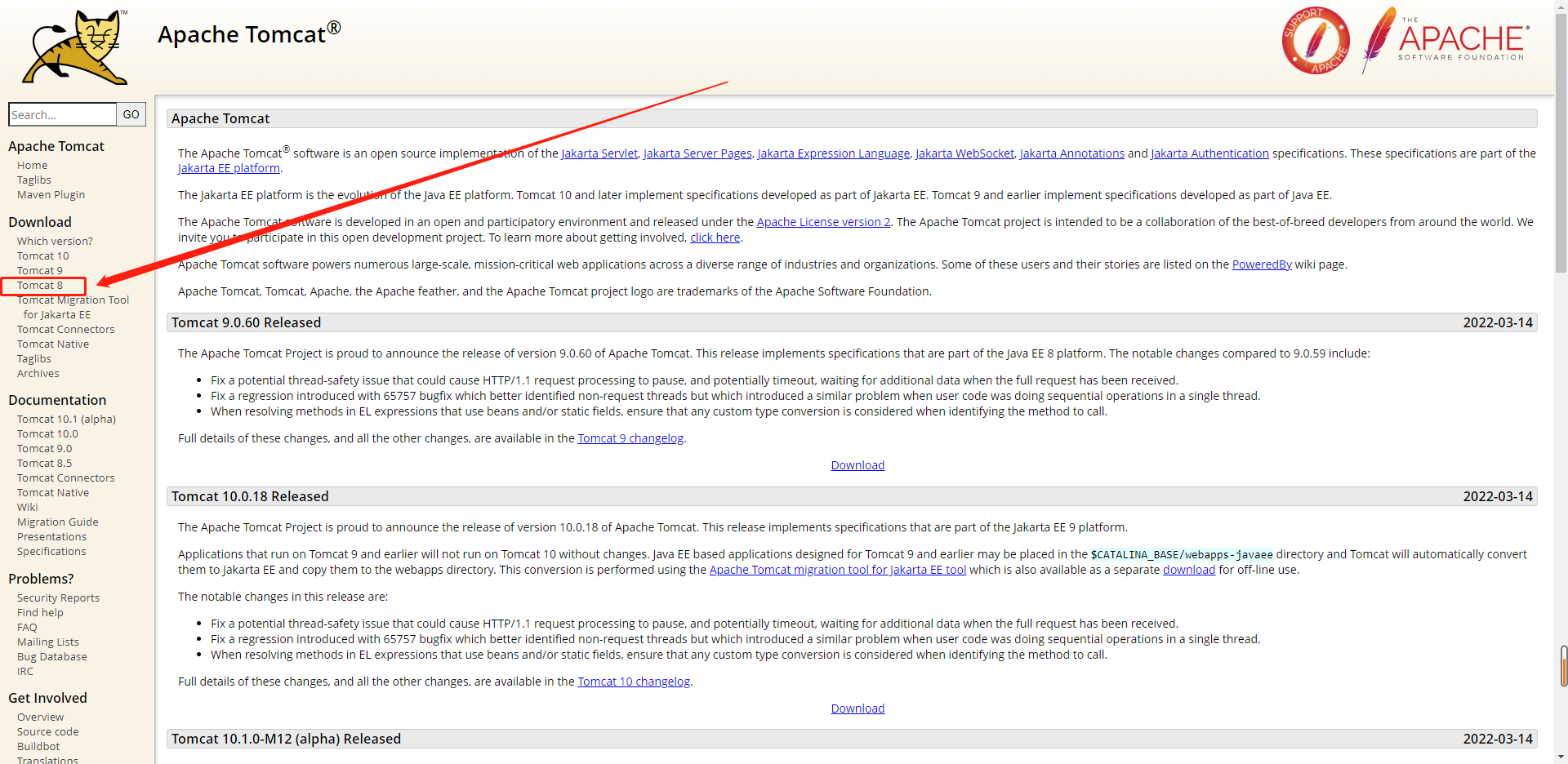Open Presentations link
Image resolution: width=1568 pixels, height=764 pixels.
click(52, 536)
